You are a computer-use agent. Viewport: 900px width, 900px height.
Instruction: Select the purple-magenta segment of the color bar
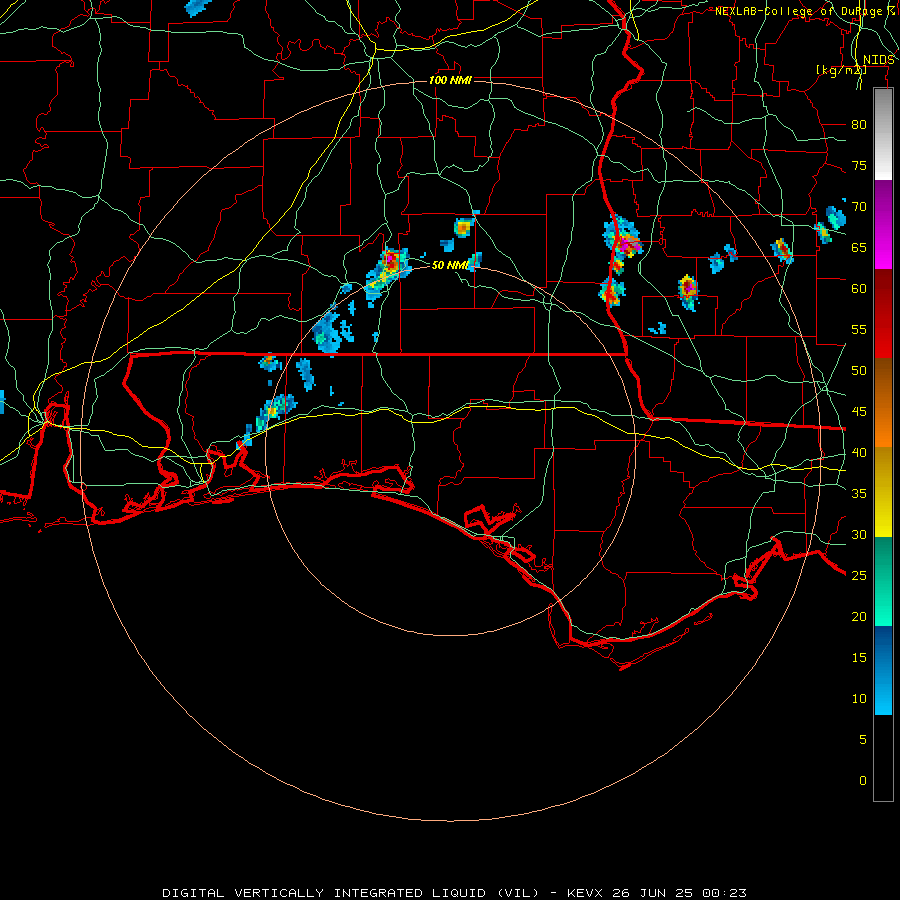tap(883, 224)
